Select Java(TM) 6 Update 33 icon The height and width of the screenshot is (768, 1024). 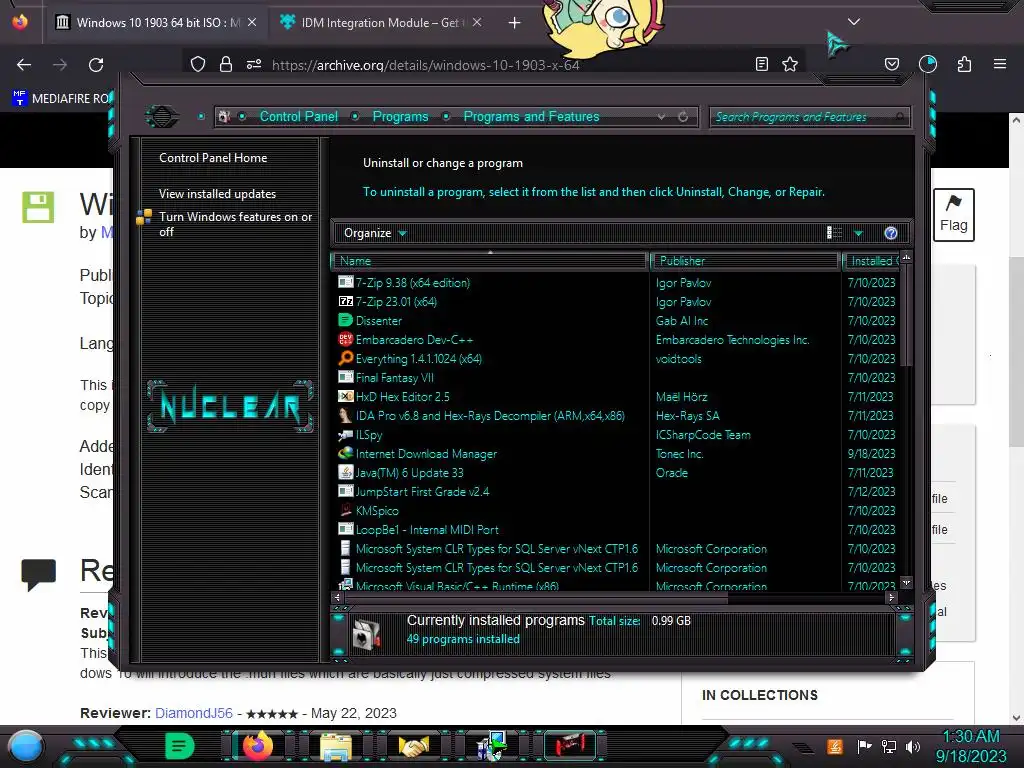(345, 472)
